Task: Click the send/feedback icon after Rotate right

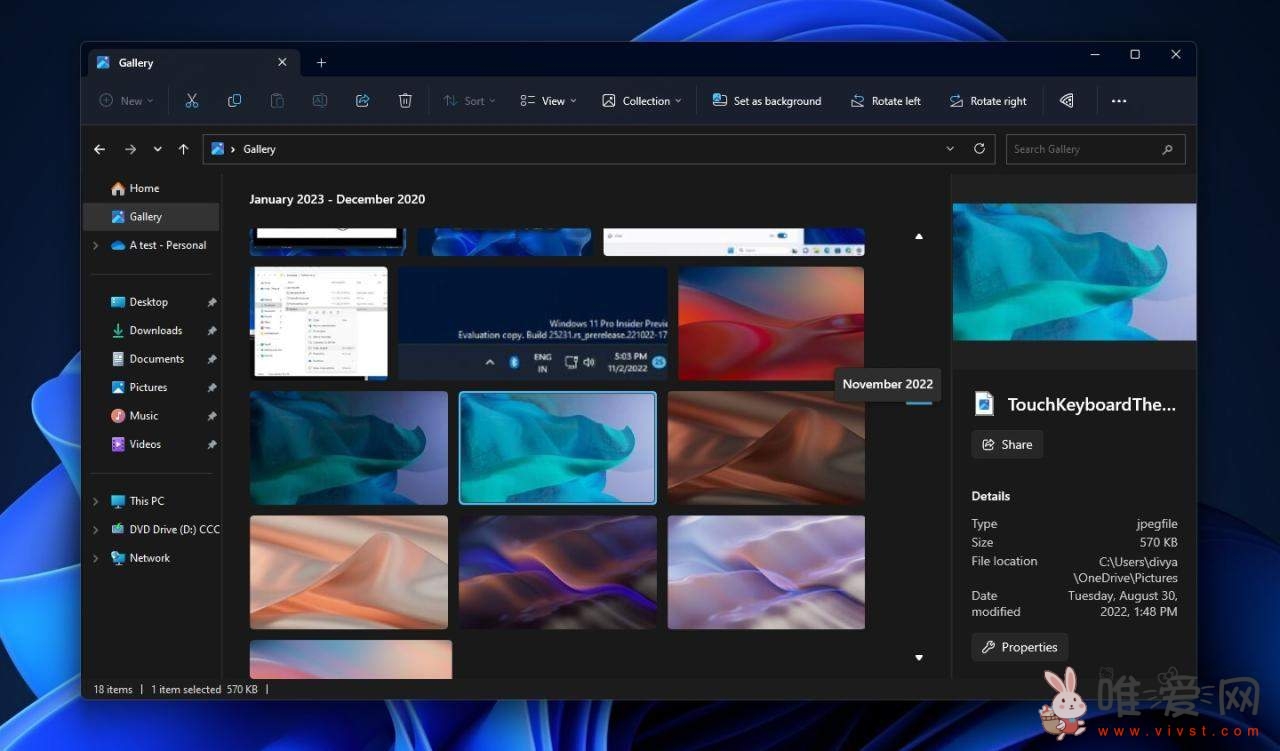Action: pyautogui.click(x=1067, y=101)
